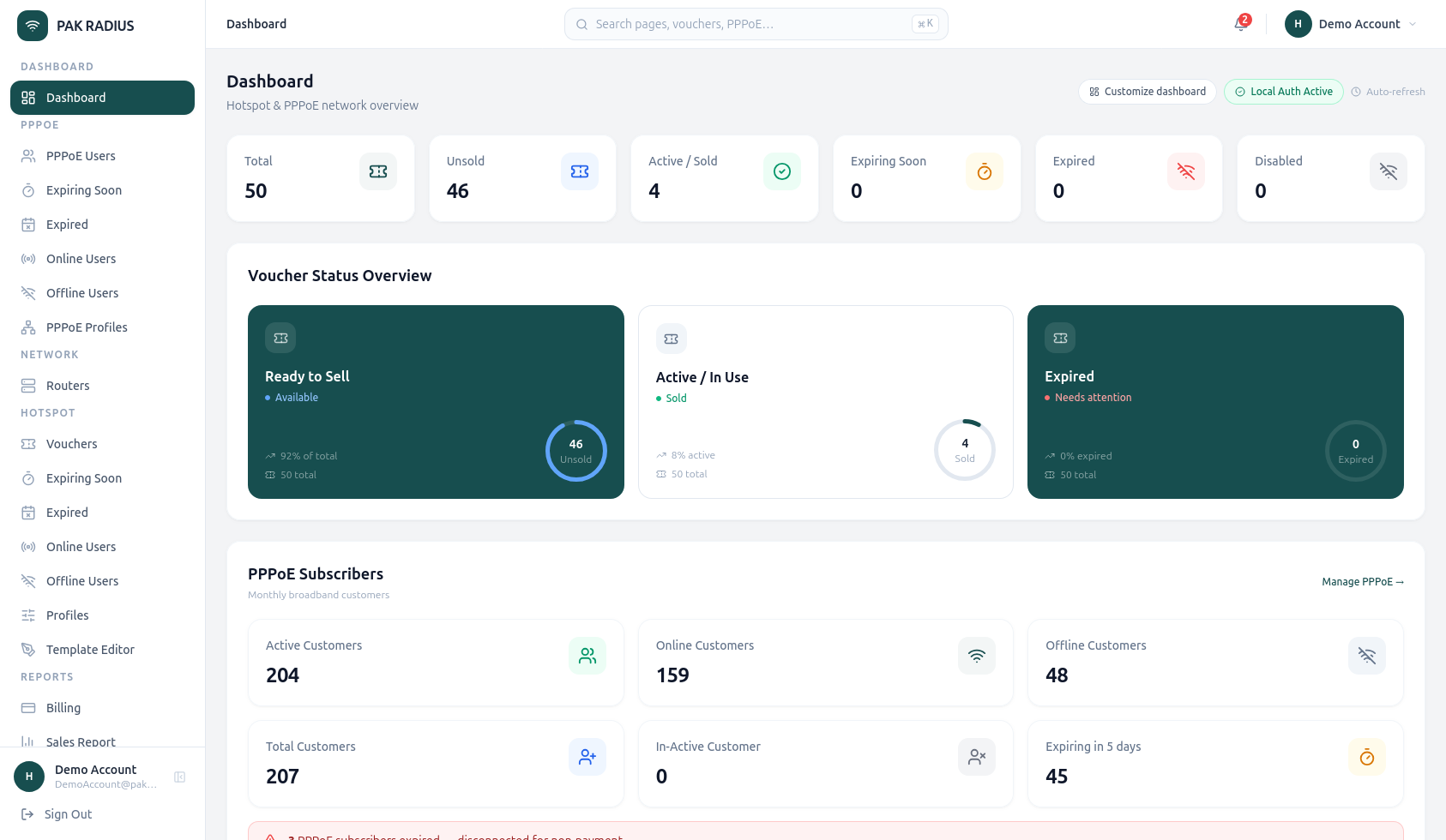Click the 4 Sold progress ring

(965, 450)
